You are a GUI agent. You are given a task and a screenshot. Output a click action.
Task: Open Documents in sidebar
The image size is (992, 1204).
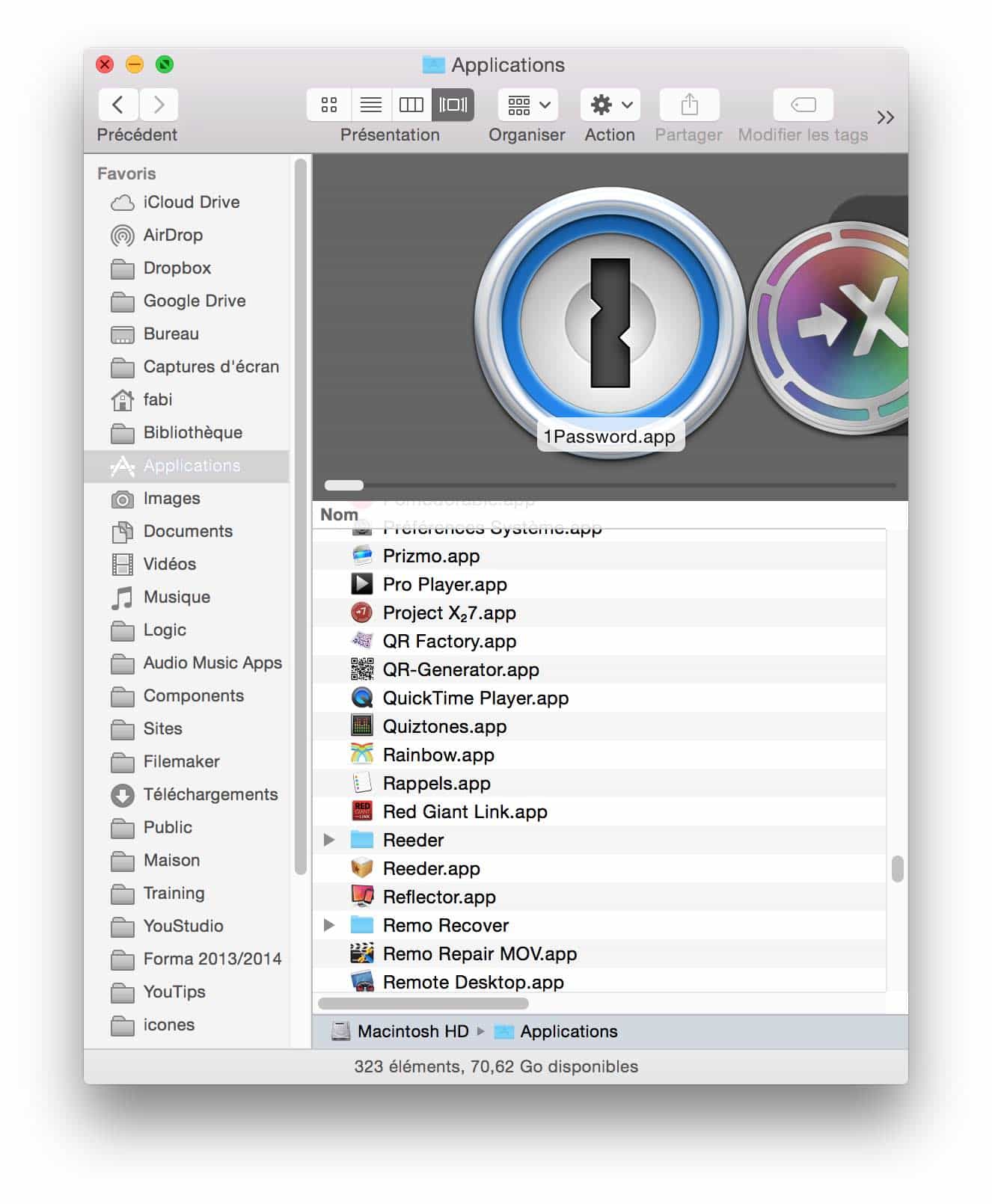pos(187,531)
